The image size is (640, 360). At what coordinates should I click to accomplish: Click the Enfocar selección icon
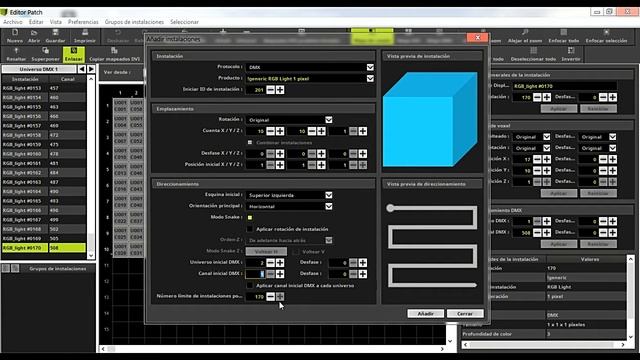pos(606,36)
